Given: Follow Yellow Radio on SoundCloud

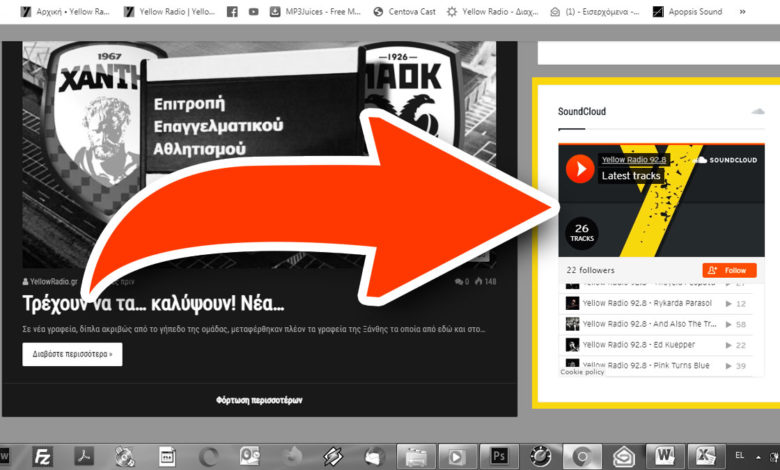Looking at the screenshot, I should pos(729,270).
